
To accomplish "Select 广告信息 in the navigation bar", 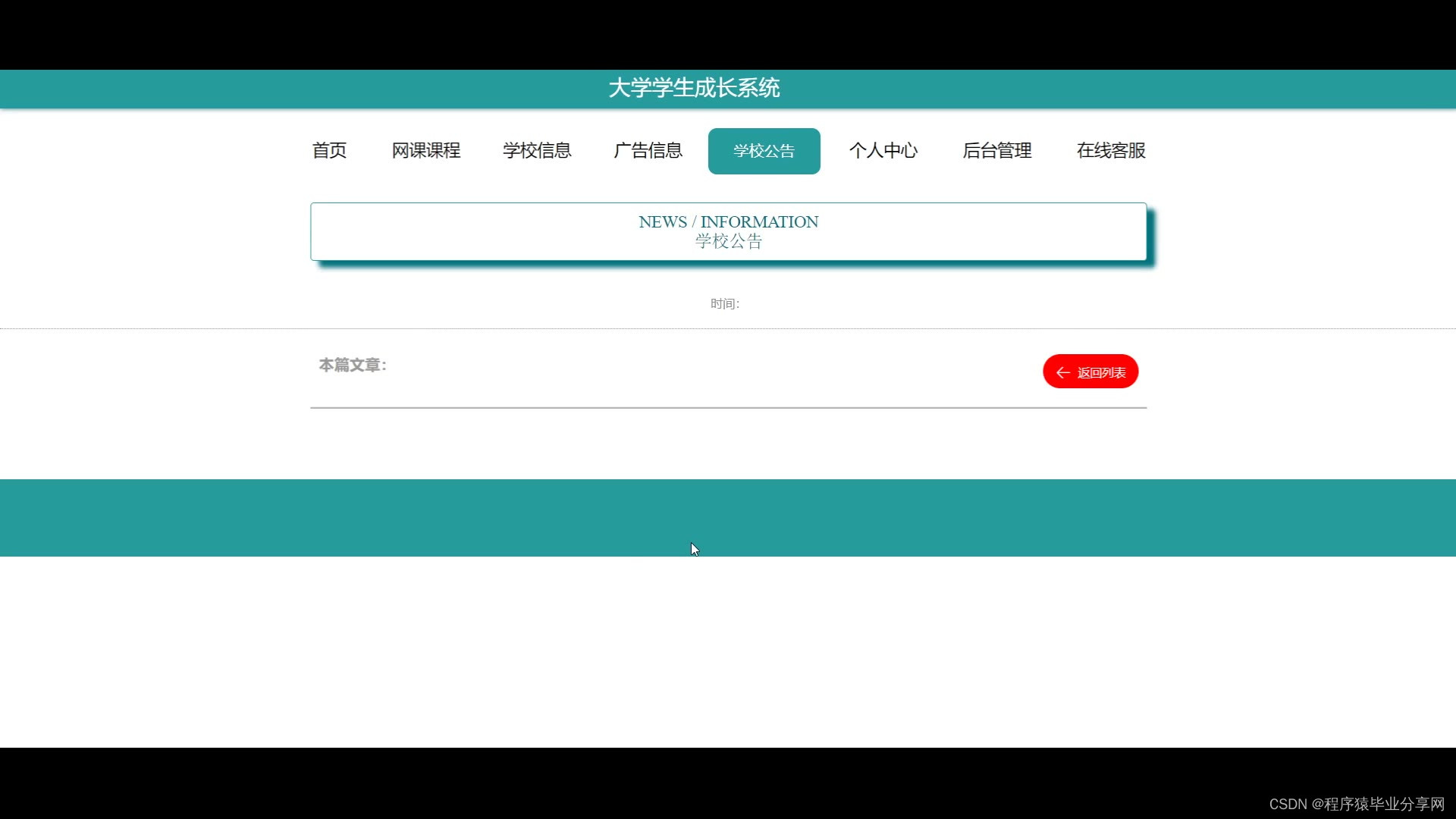I will click(x=648, y=151).
